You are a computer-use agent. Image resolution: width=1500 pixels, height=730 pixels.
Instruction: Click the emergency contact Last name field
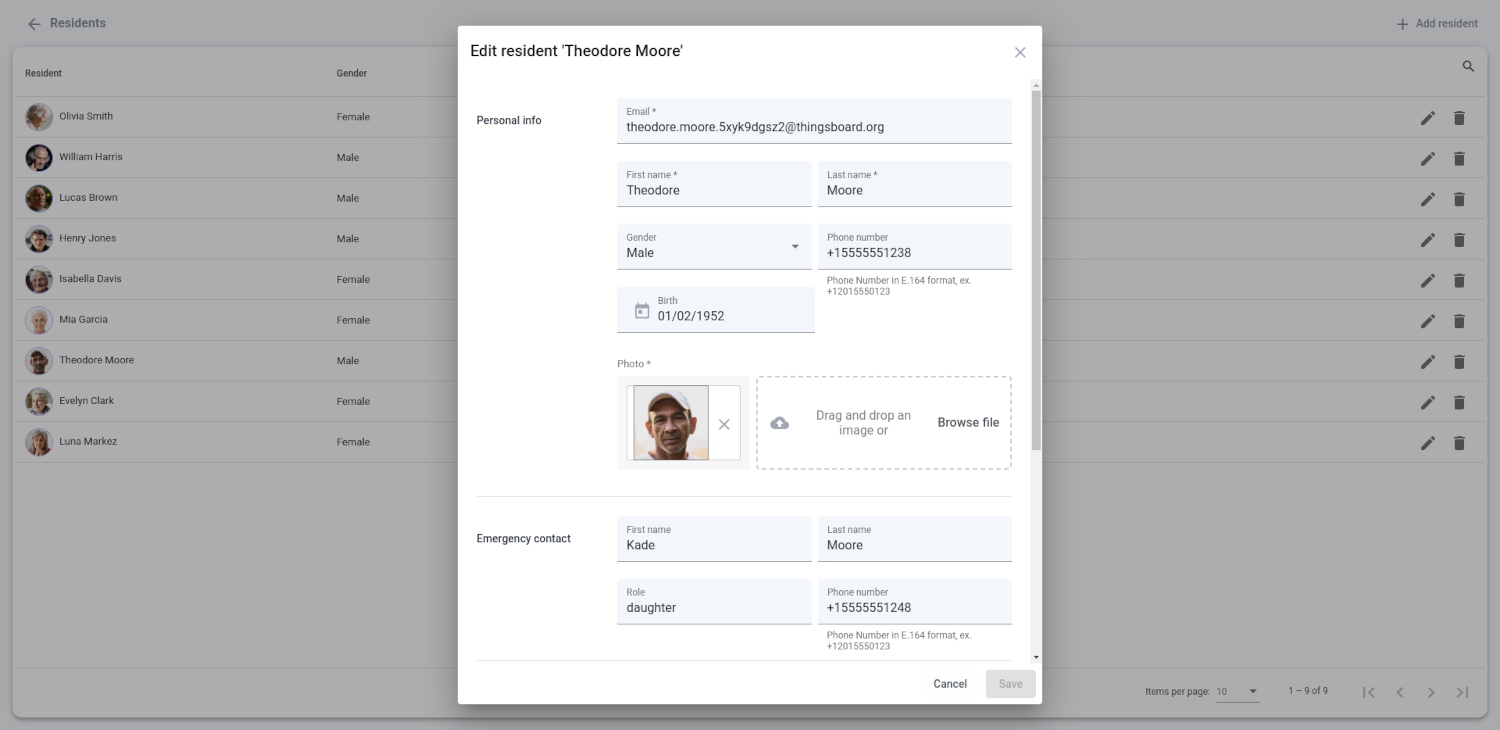tap(915, 538)
